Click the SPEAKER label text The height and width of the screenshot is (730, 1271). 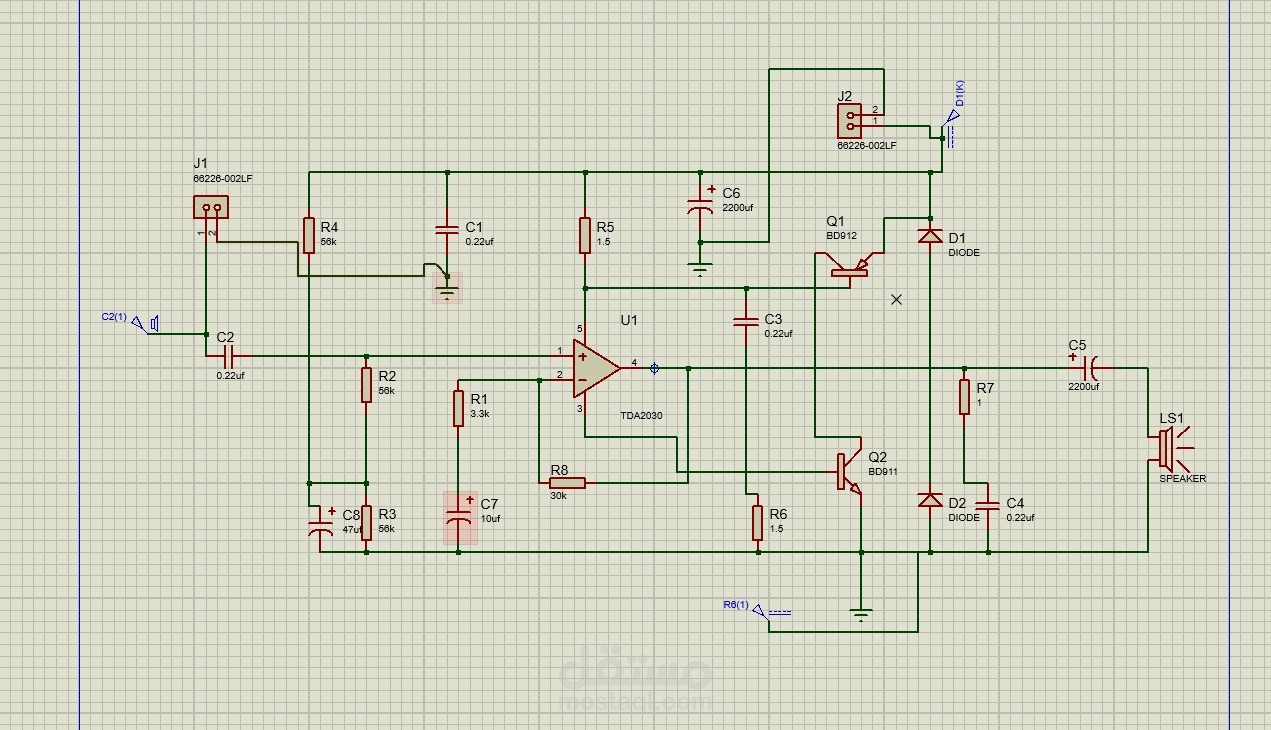pos(1182,479)
